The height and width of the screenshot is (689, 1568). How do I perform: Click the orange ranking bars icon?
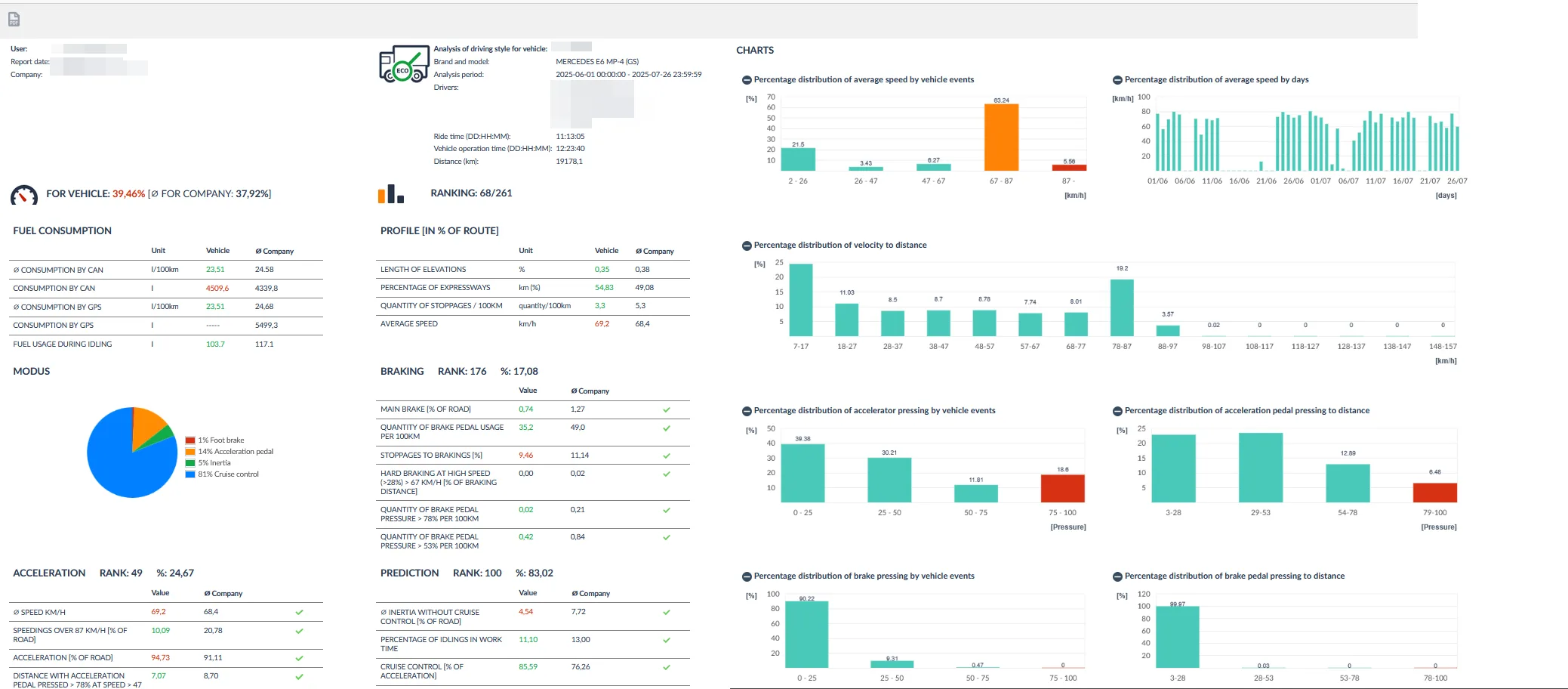[391, 194]
